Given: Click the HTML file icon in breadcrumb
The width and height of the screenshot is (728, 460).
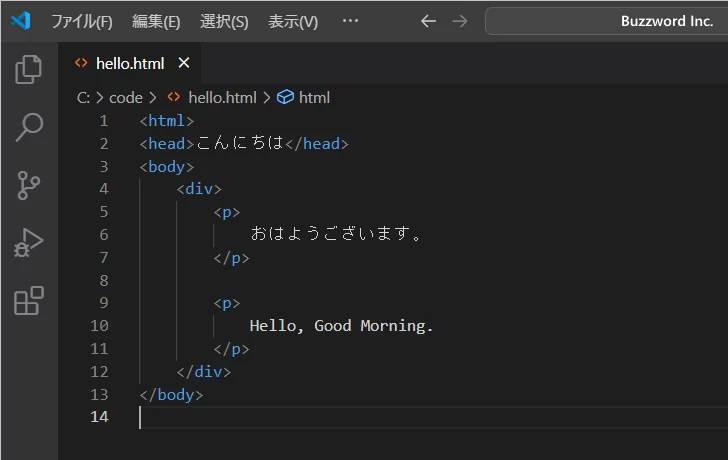Looking at the screenshot, I should 174,97.
